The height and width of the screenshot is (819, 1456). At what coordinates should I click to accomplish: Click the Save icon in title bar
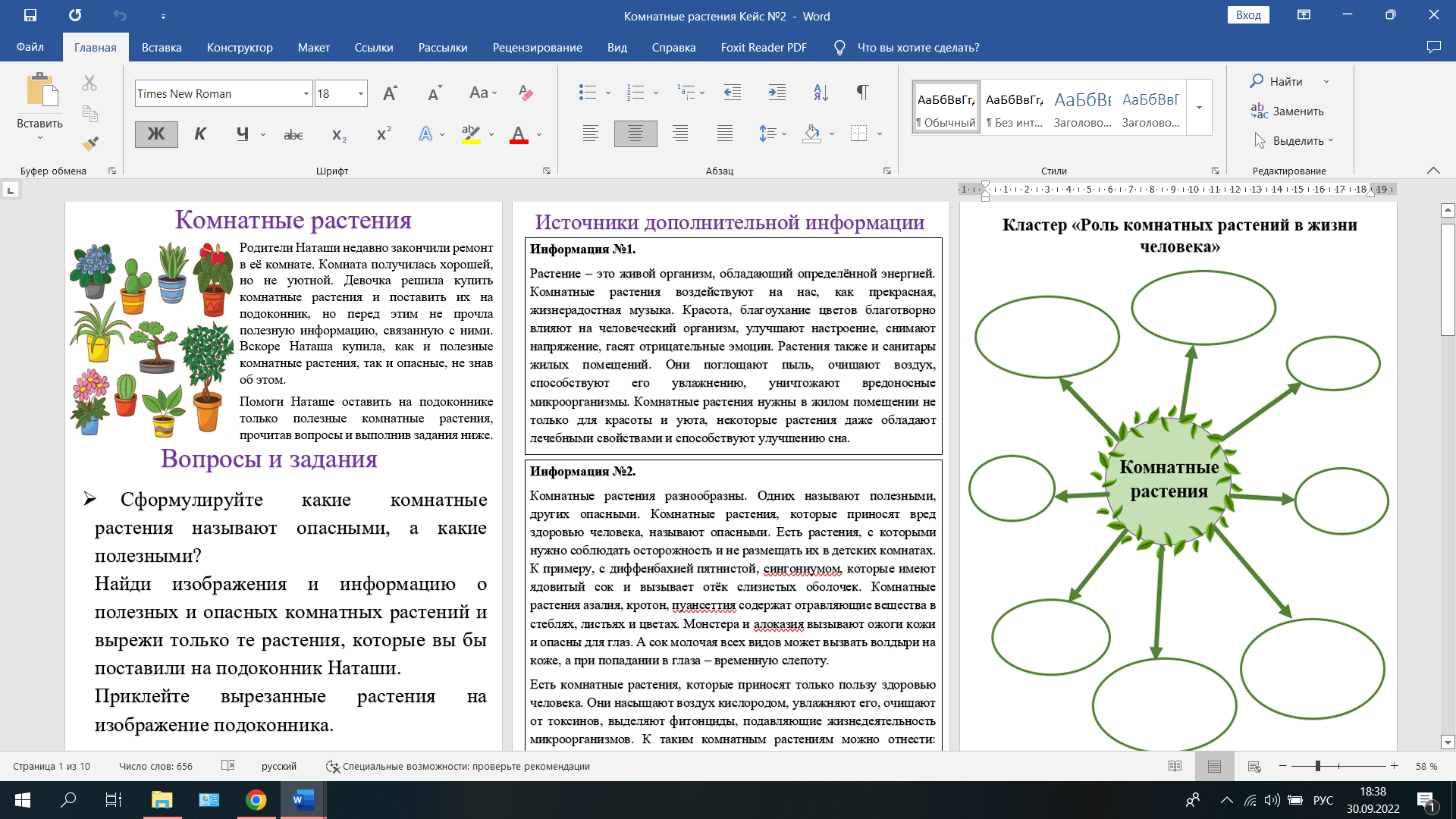tap(30, 15)
